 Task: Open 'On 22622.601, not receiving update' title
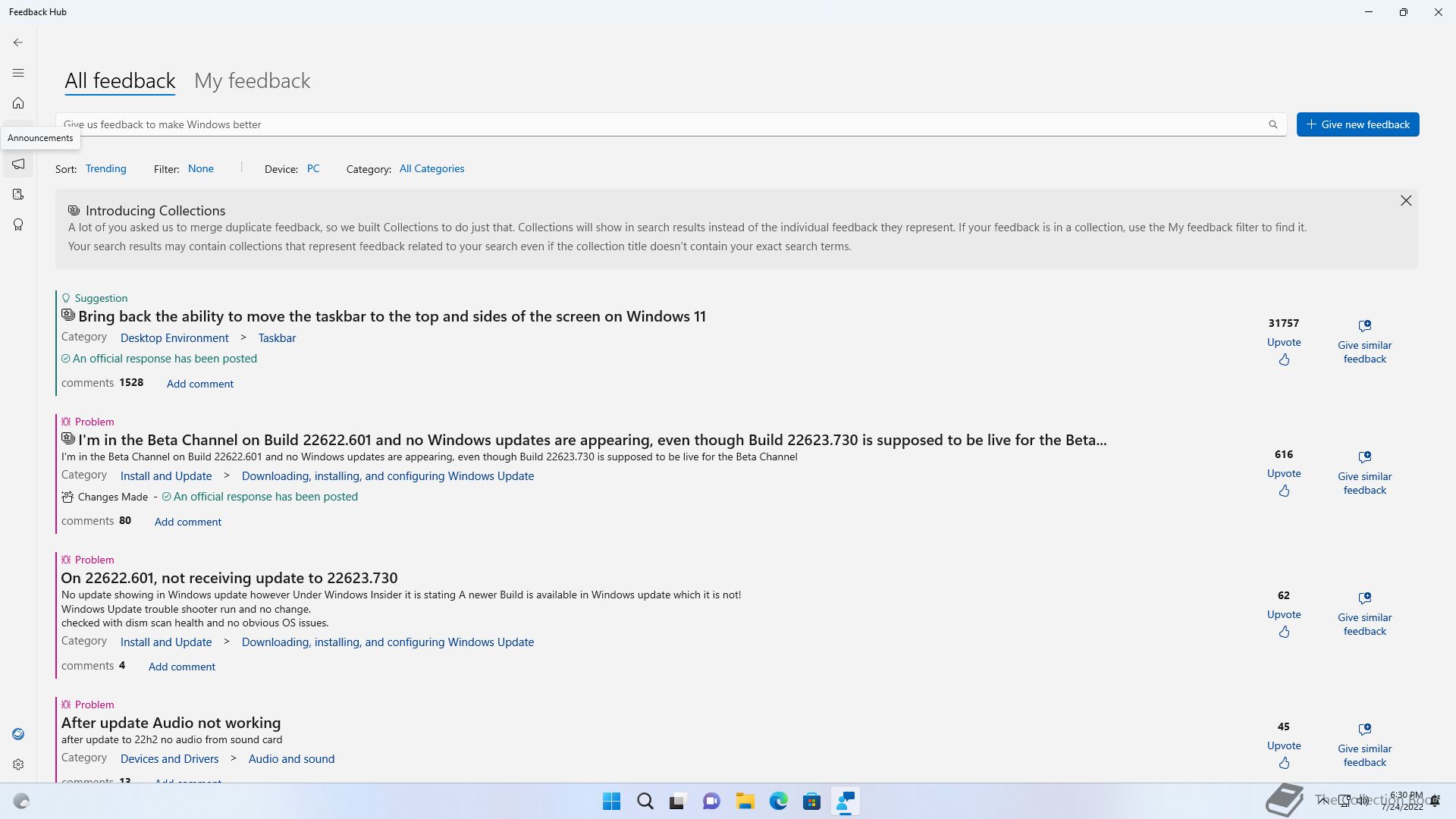pyautogui.click(x=229, y=578)
